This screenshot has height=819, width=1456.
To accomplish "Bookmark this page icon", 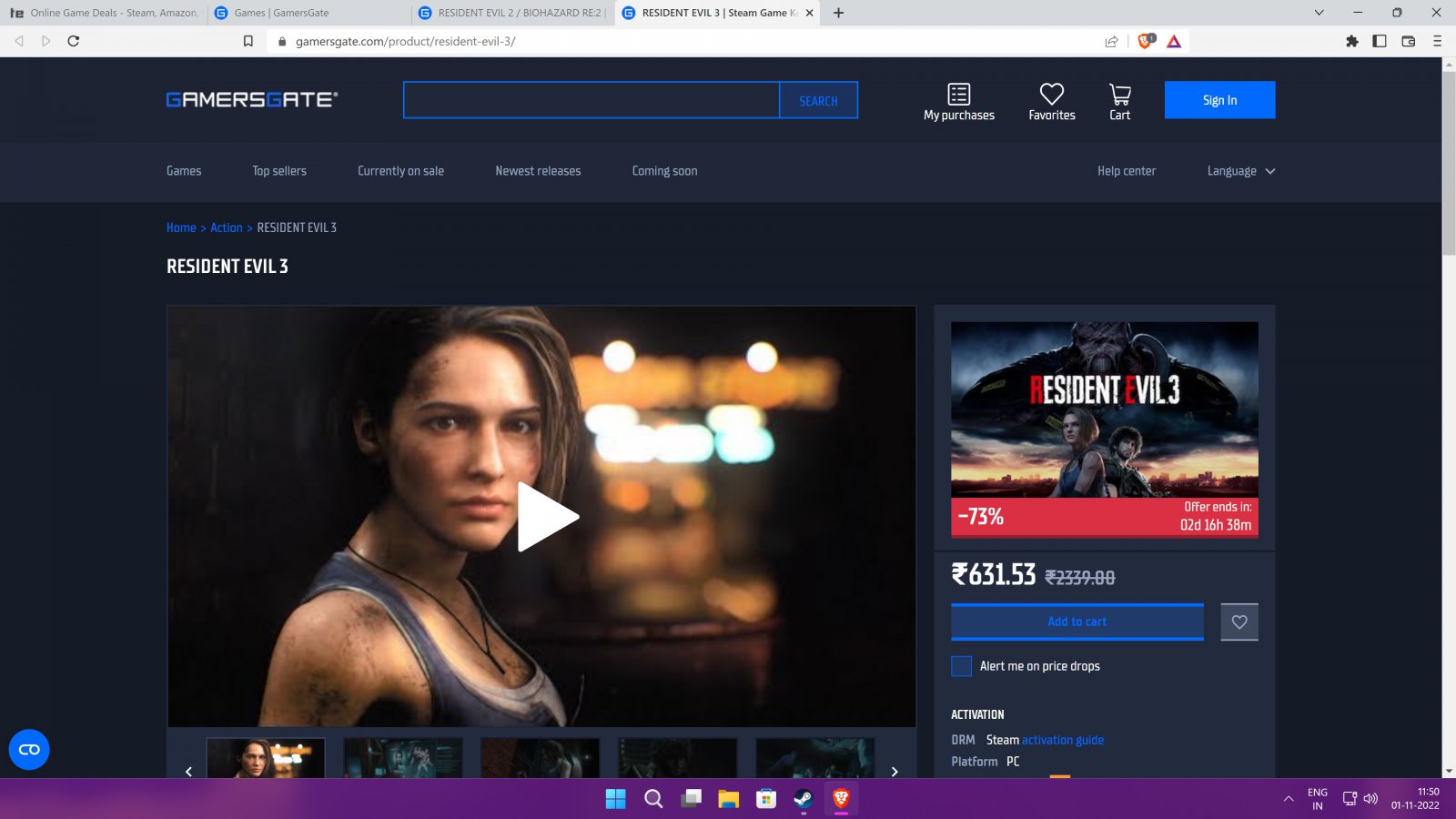I will (248, 41).
